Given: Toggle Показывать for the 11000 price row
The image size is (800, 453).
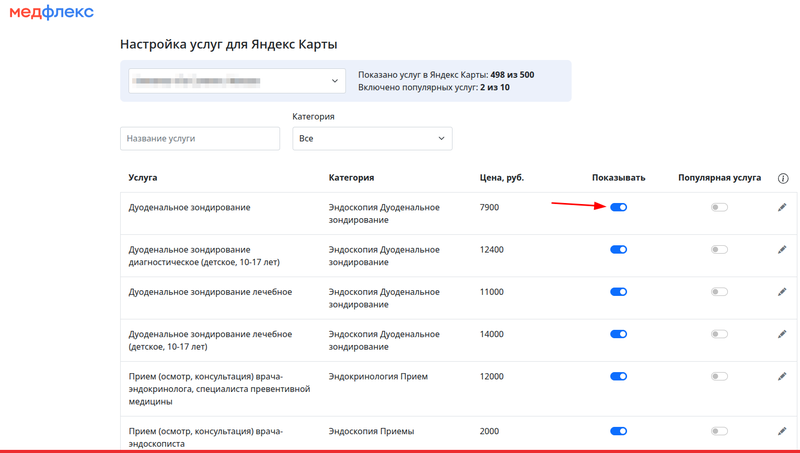Looking at the screenshot, I should pyautogui.click(x=618, y=292).
